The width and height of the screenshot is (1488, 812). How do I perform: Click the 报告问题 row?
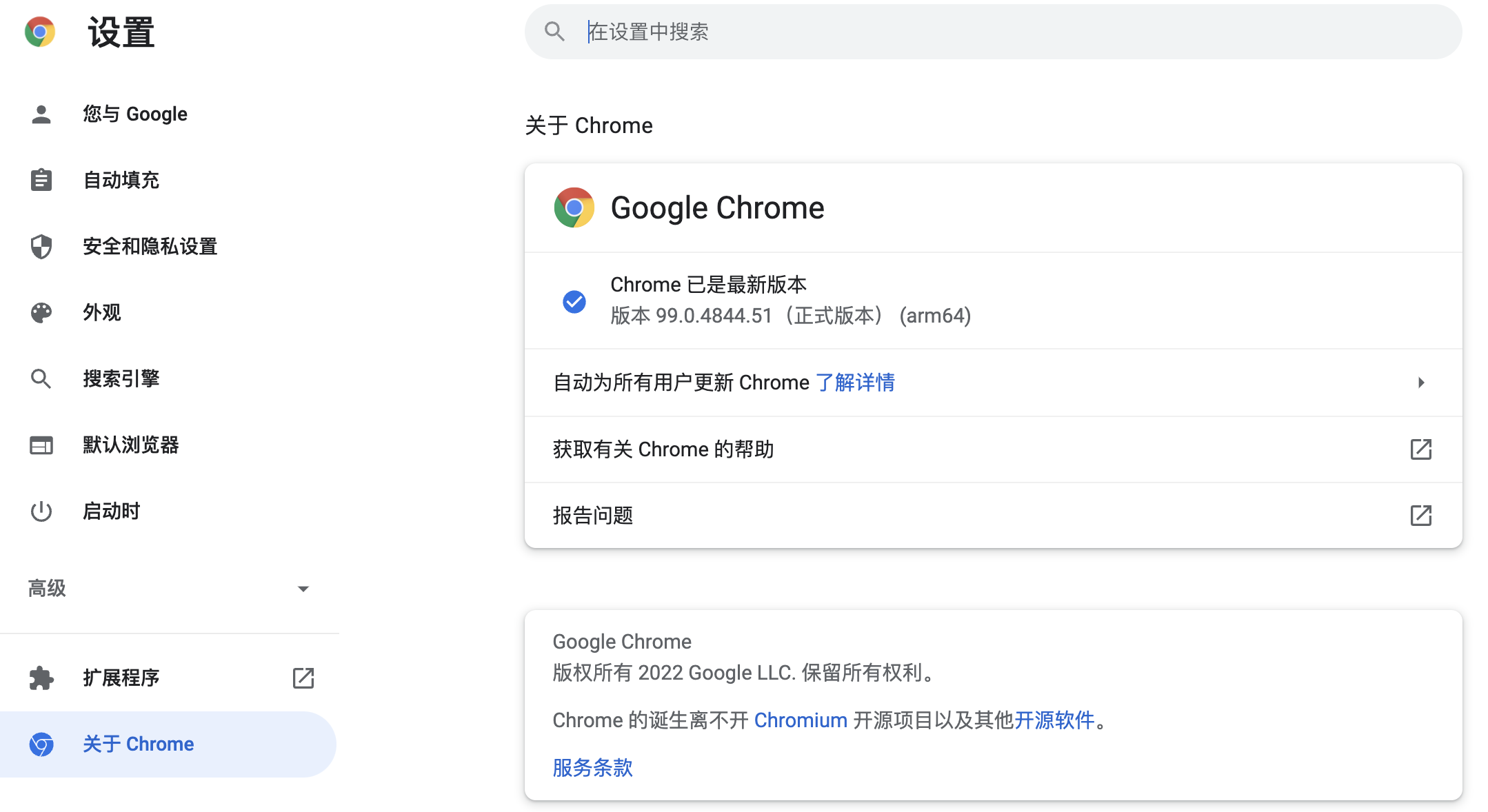pyautogui.click(x=993, y=516)
